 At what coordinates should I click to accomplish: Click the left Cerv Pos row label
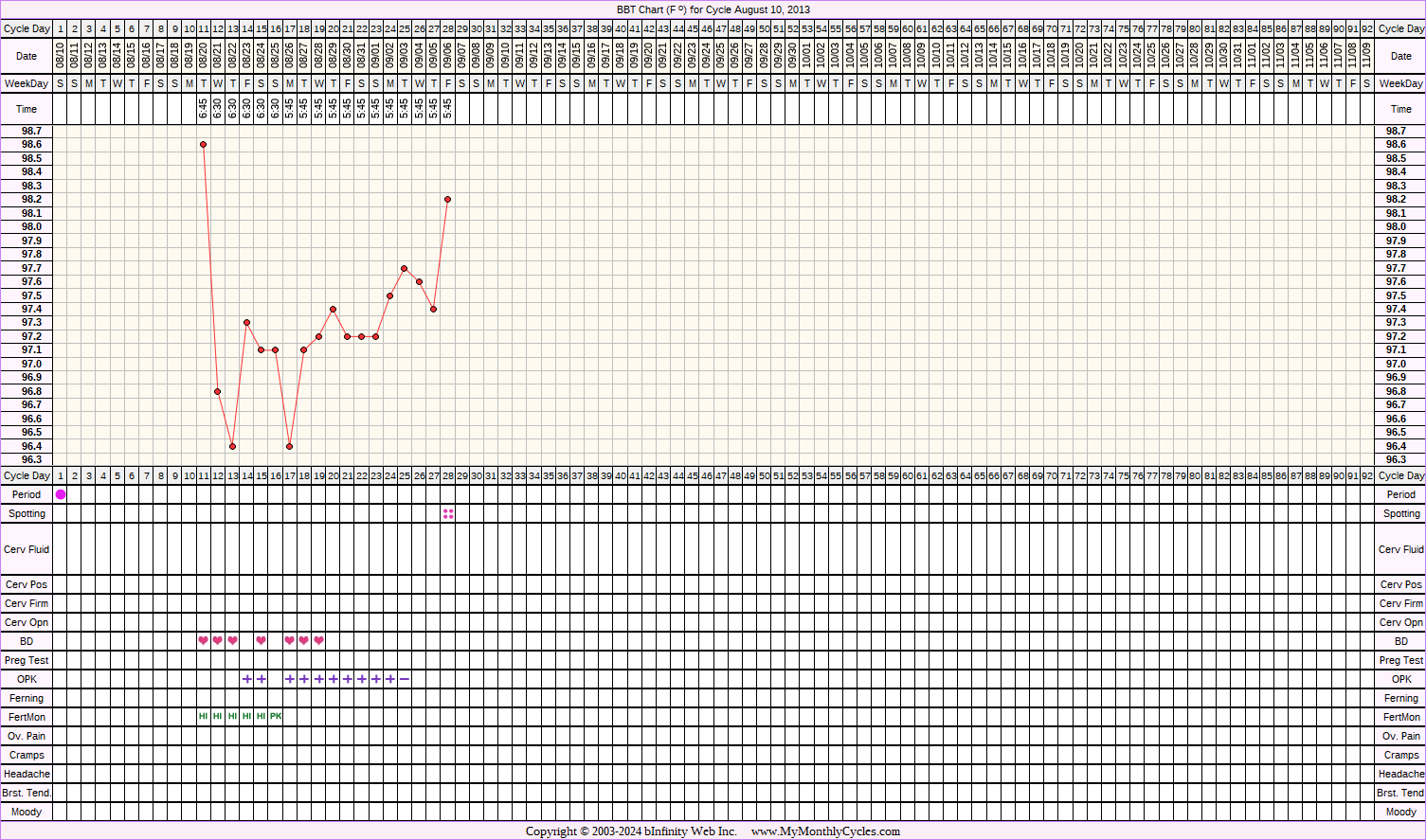click(27, 584)
